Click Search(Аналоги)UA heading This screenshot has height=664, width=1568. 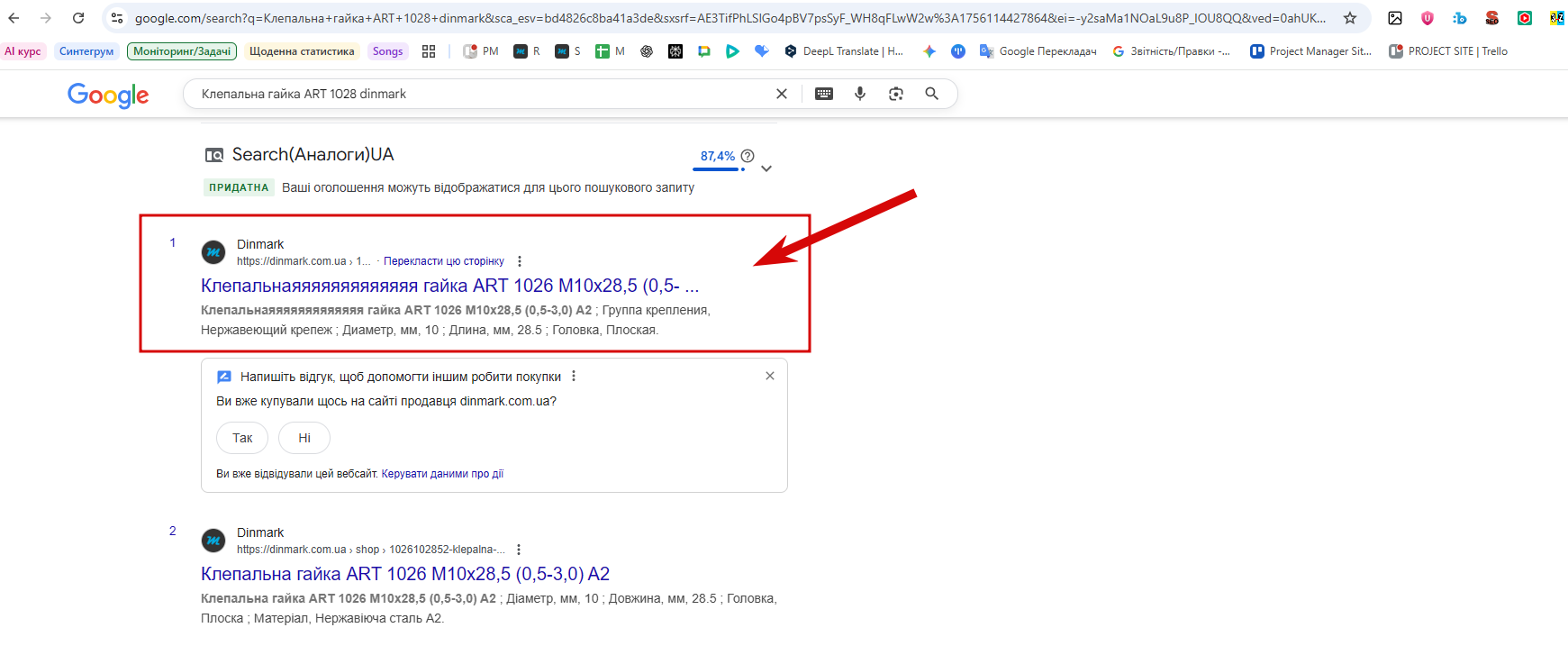[313, 155]
